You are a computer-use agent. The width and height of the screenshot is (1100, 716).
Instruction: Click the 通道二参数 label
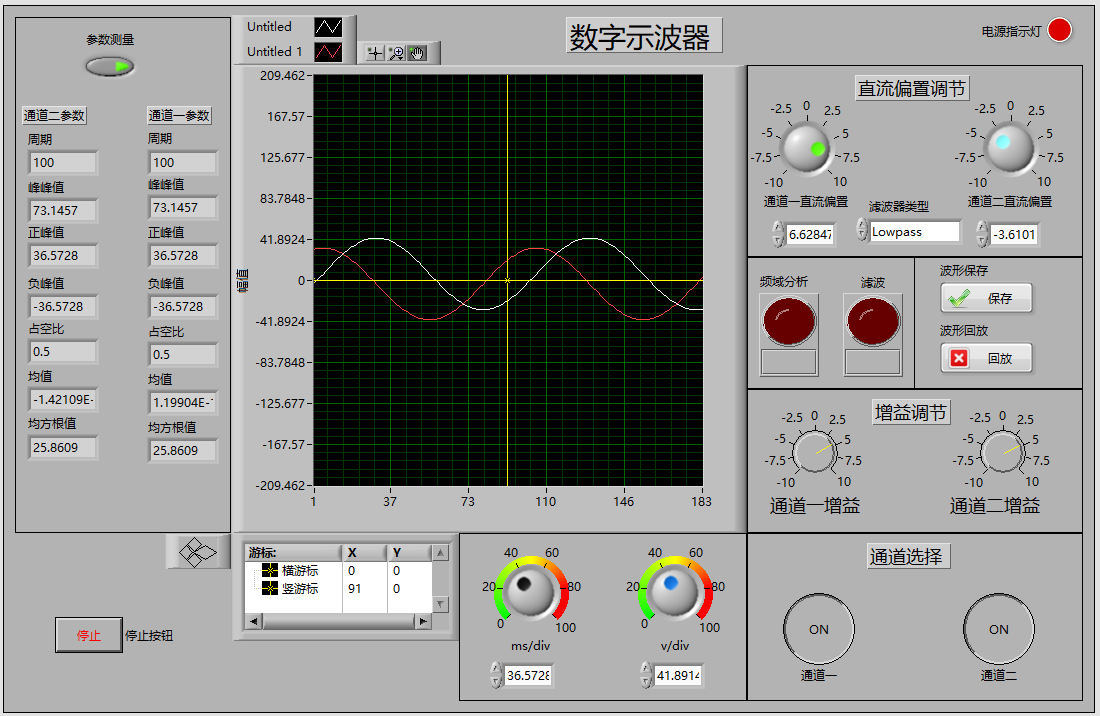pos(54,116)
